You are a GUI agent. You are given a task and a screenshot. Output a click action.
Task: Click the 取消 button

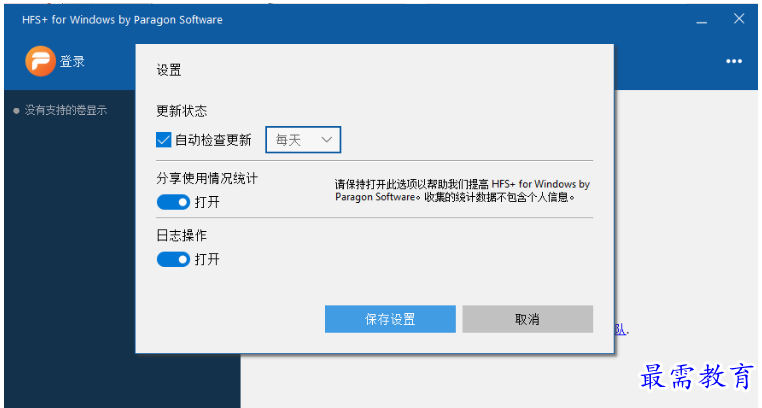(527, 319)
